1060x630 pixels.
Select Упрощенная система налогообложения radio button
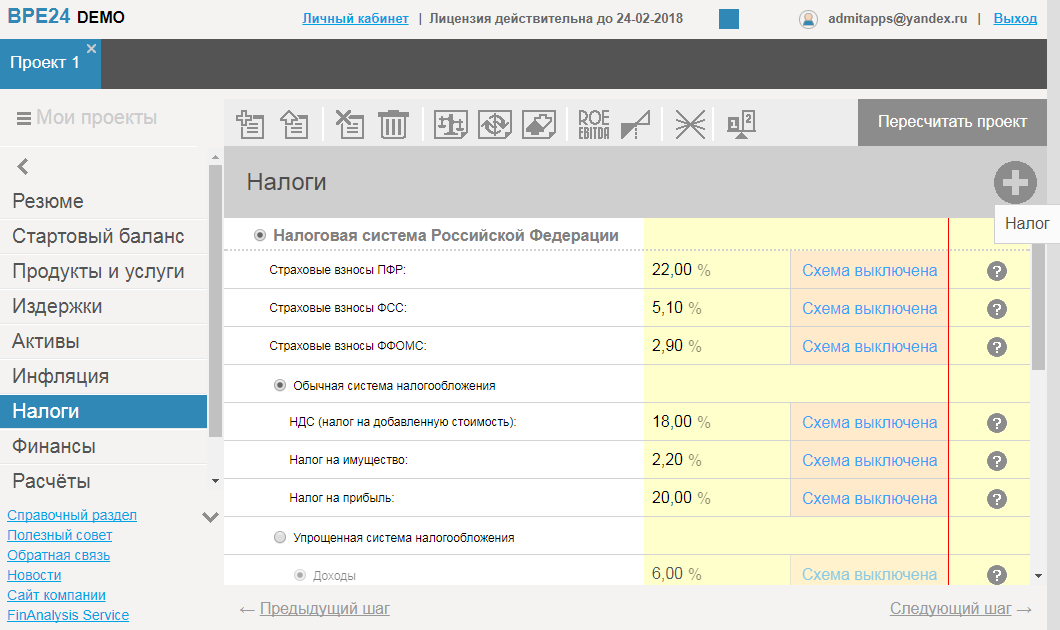280,537
